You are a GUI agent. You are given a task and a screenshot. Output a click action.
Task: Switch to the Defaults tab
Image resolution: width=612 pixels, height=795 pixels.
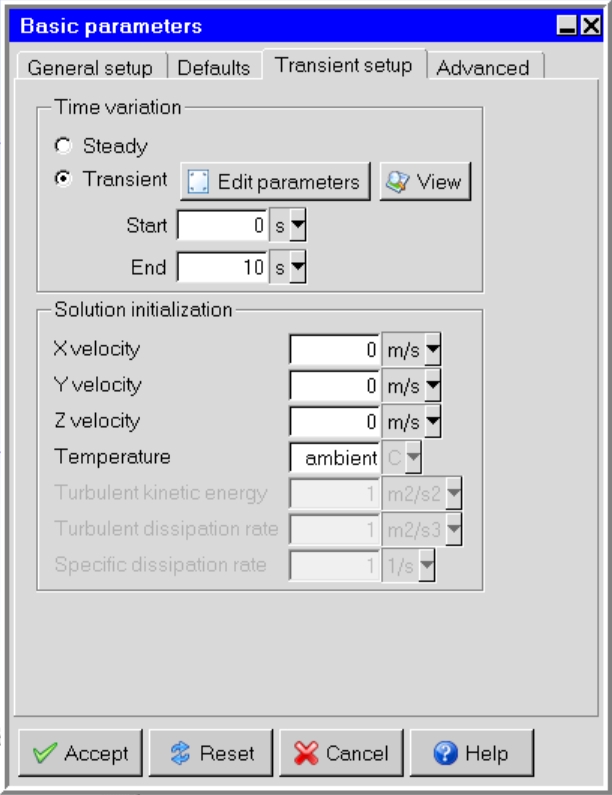point(214,68)
